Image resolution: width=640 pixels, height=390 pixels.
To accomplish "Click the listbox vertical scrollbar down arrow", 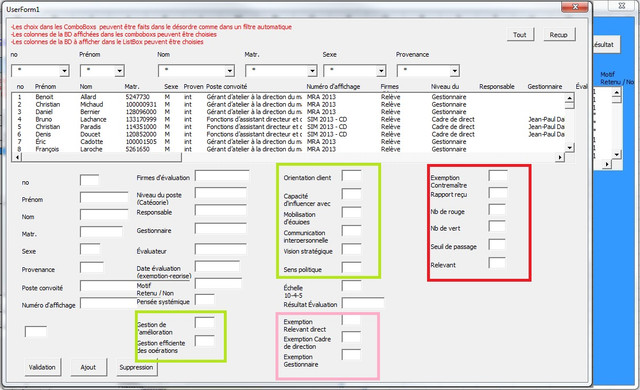I will pos(570,147).
